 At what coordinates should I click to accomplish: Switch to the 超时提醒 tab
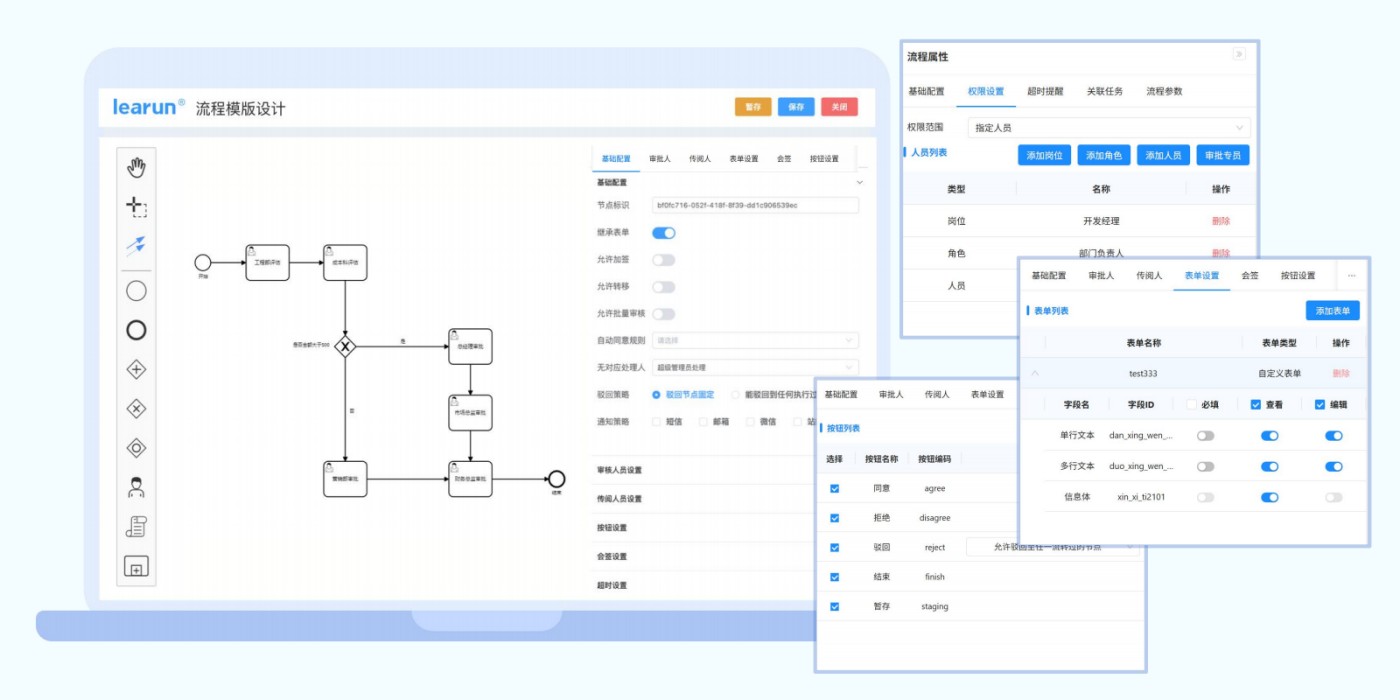click(x=1044, y=91)
